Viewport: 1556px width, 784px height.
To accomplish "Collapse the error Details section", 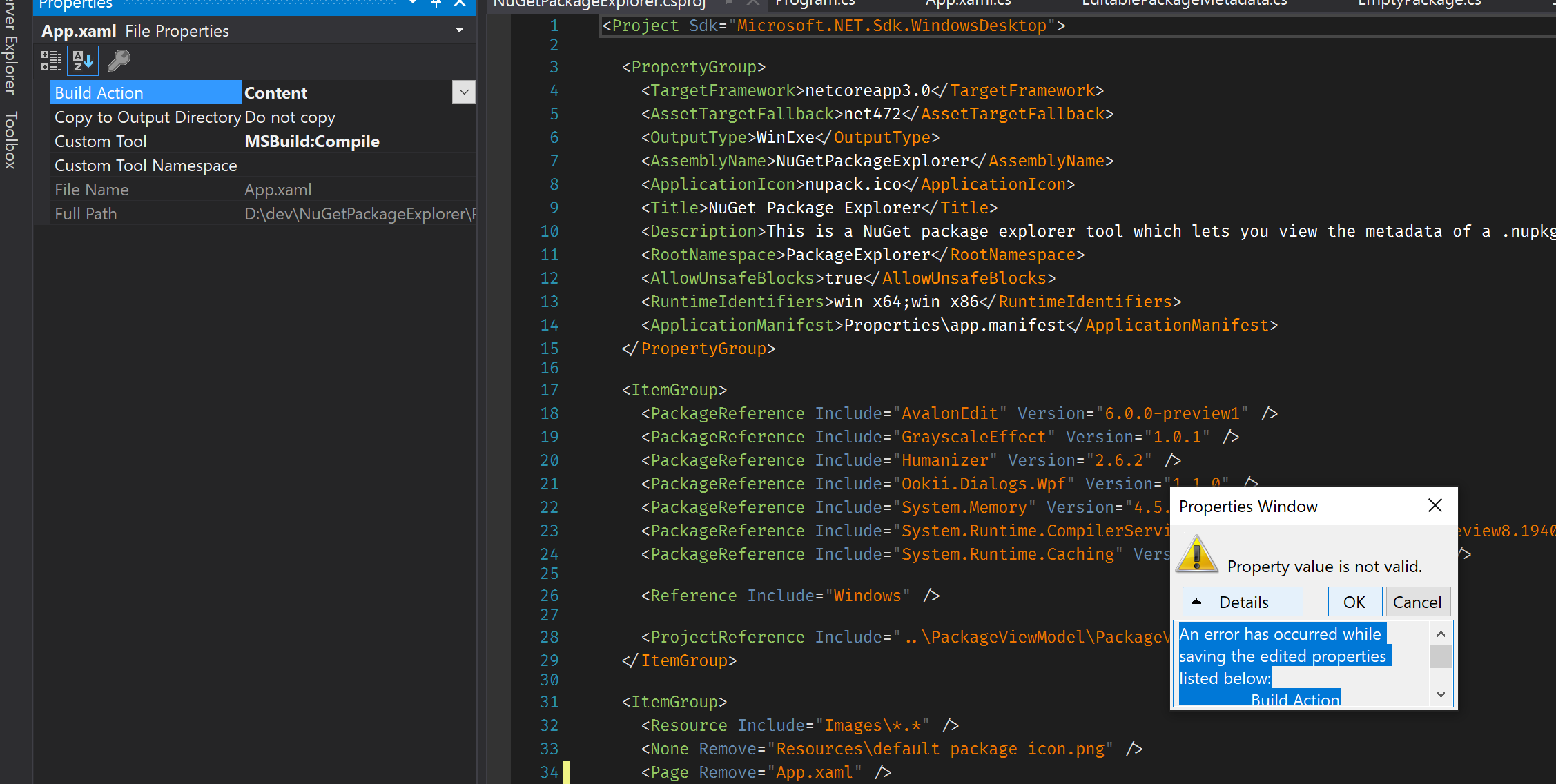I will click(1243, 601).
